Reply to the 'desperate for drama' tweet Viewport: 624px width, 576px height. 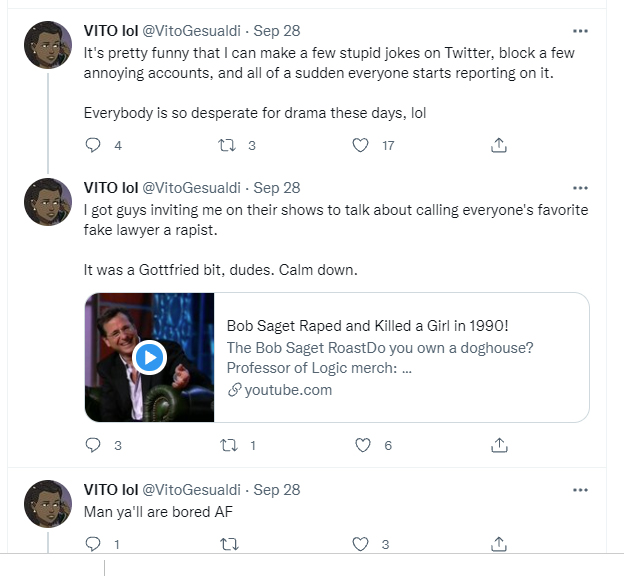pos(94,145)
